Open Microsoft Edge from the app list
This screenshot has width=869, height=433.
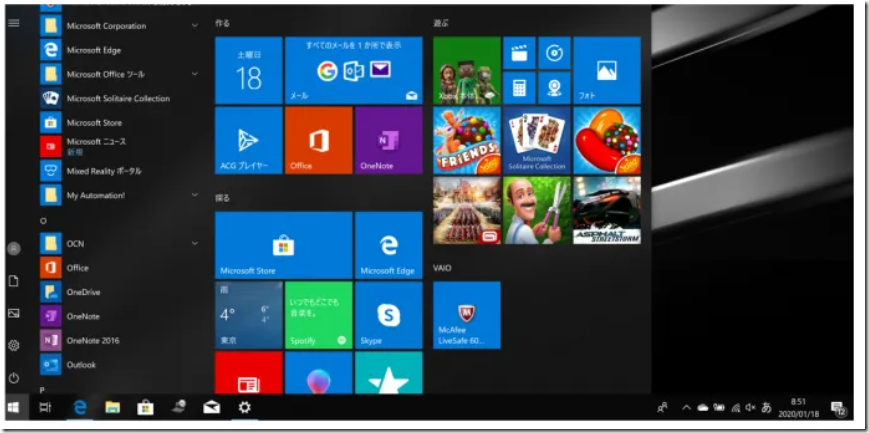tap(120, 50)
